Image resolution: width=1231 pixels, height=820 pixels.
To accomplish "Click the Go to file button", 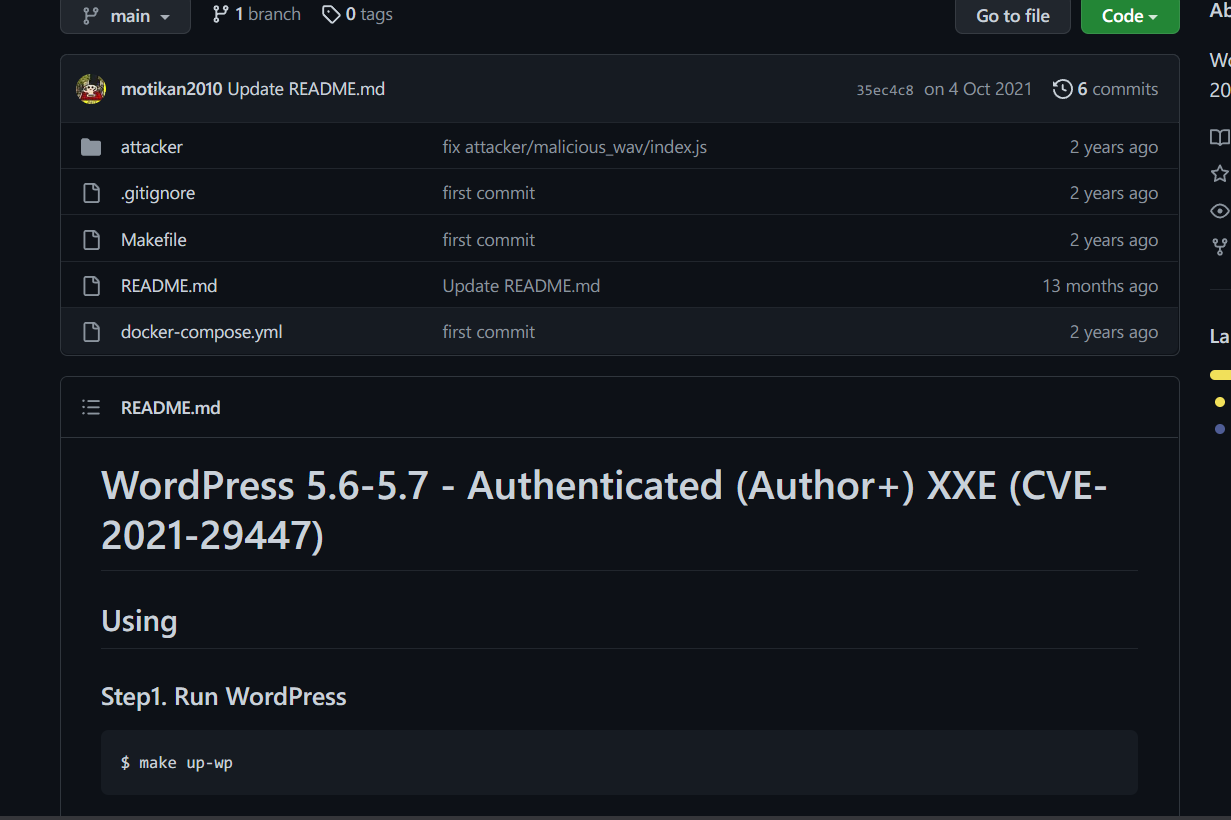I will click(x=1012, y=16).
